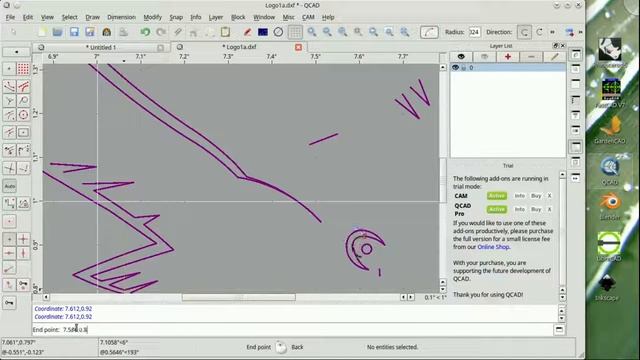
Task: Open the Draw menu
Action: point(93,17)
